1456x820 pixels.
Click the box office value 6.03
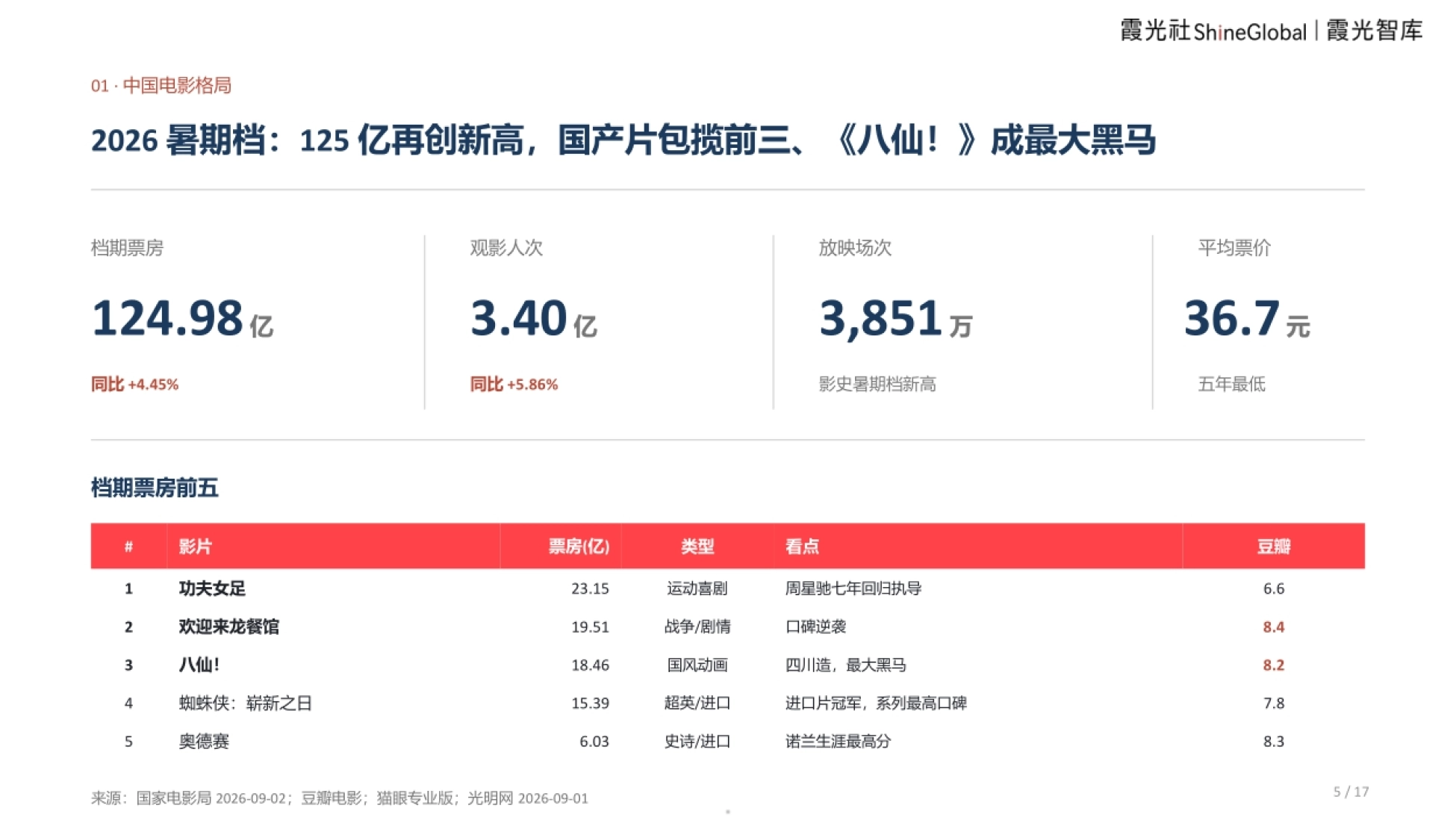594,742
